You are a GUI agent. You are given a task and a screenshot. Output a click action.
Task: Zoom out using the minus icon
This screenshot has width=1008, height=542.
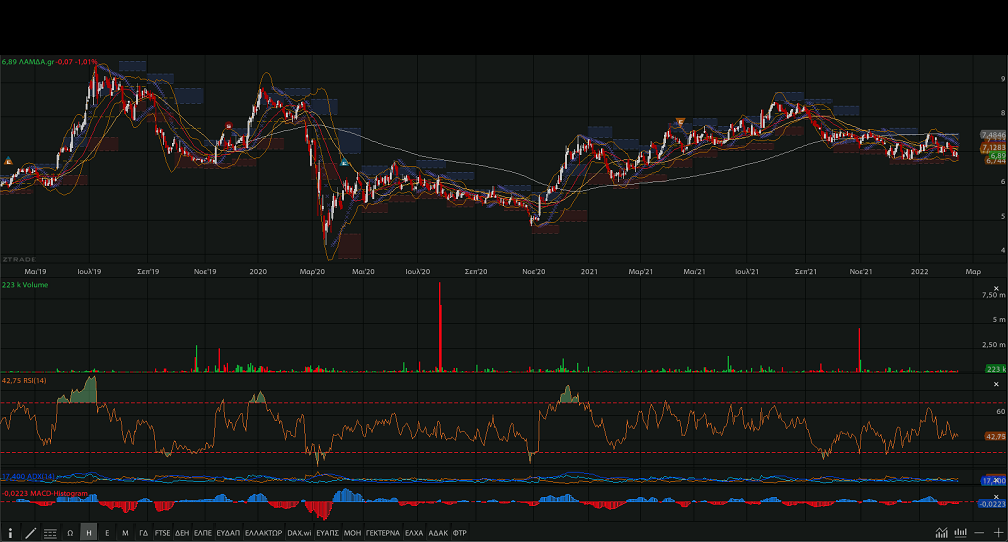pos(980,533)
